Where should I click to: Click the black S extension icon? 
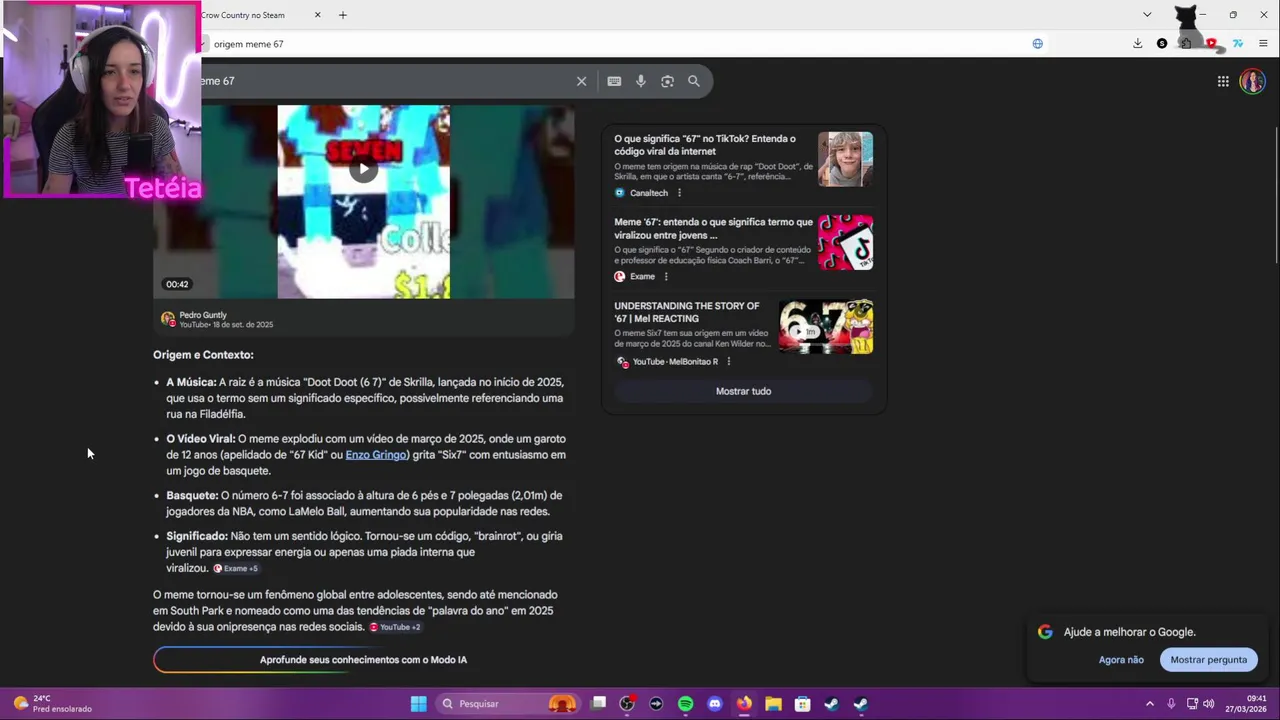(1161, 44)
